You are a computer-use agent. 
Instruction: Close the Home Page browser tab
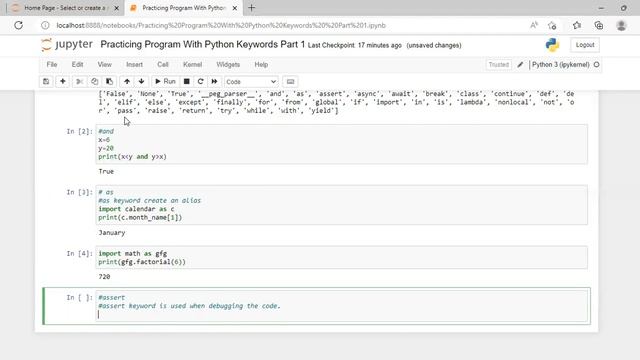pyautogui.click(x=116, y=8)
